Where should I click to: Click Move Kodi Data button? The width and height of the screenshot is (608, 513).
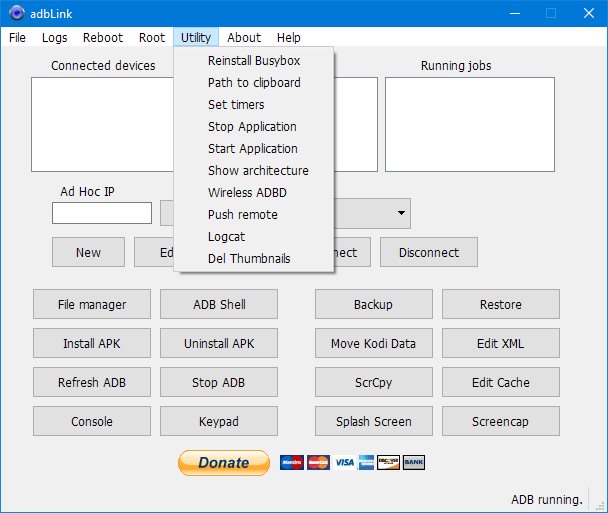[374, 343]
